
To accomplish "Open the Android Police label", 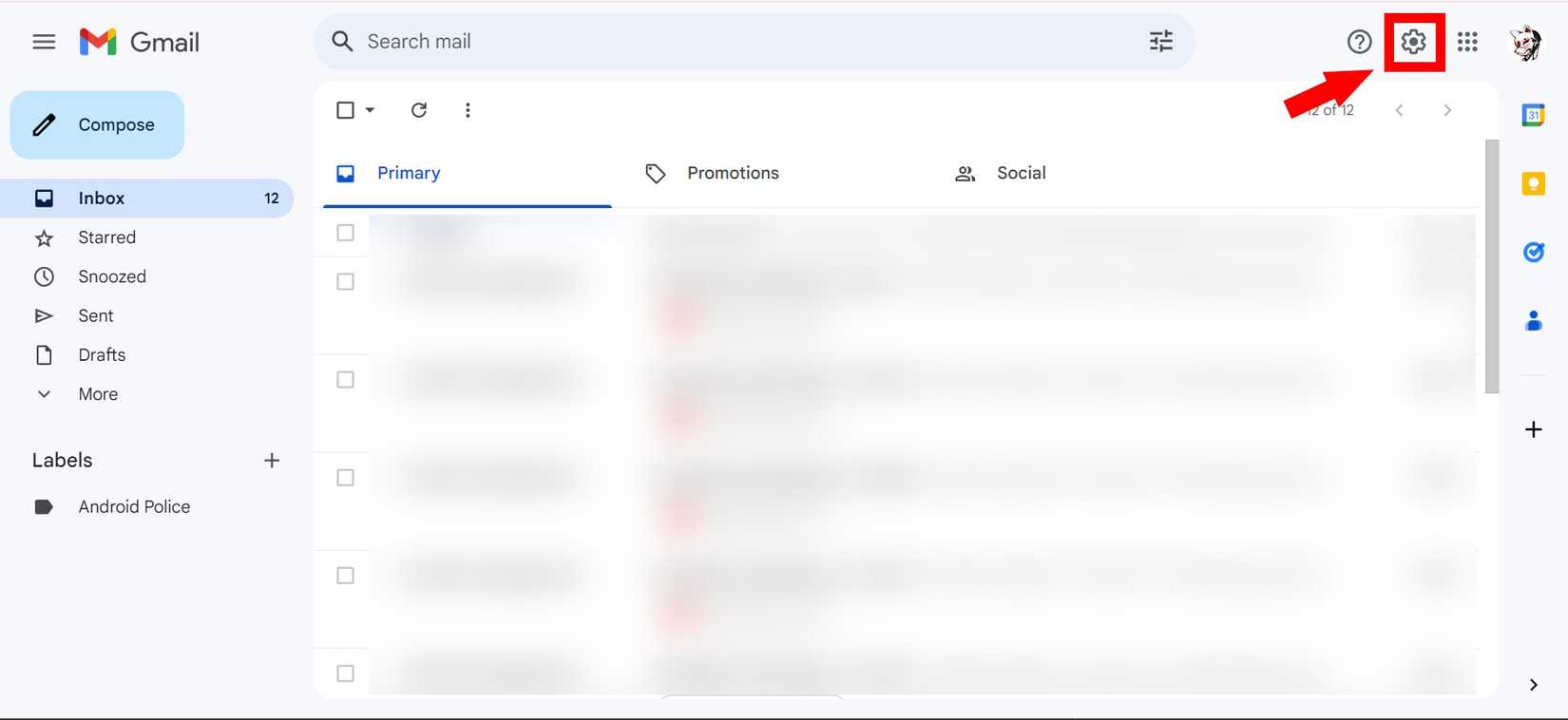I will (134, 507).
